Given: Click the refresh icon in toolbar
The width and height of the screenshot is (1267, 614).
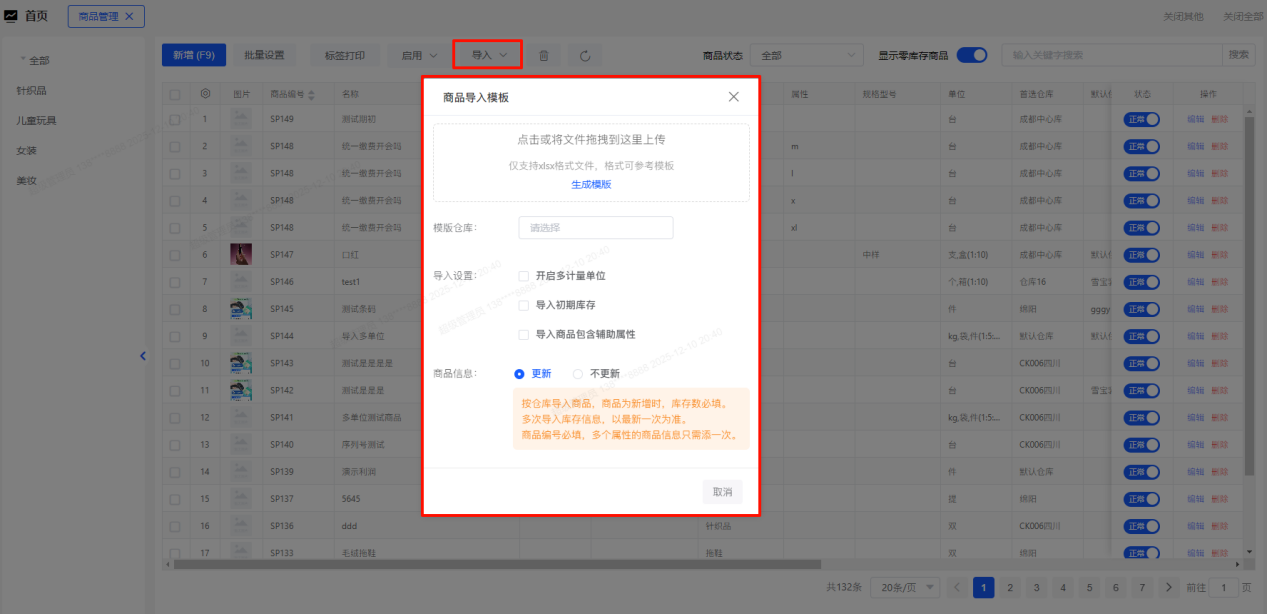Looking at the screenshot, I should (x=585, y=56).
